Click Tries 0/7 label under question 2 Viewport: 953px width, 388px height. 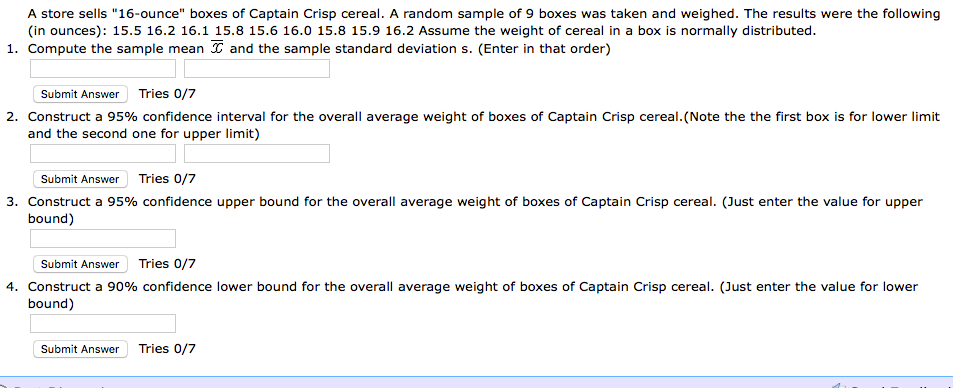click(167, 179)
